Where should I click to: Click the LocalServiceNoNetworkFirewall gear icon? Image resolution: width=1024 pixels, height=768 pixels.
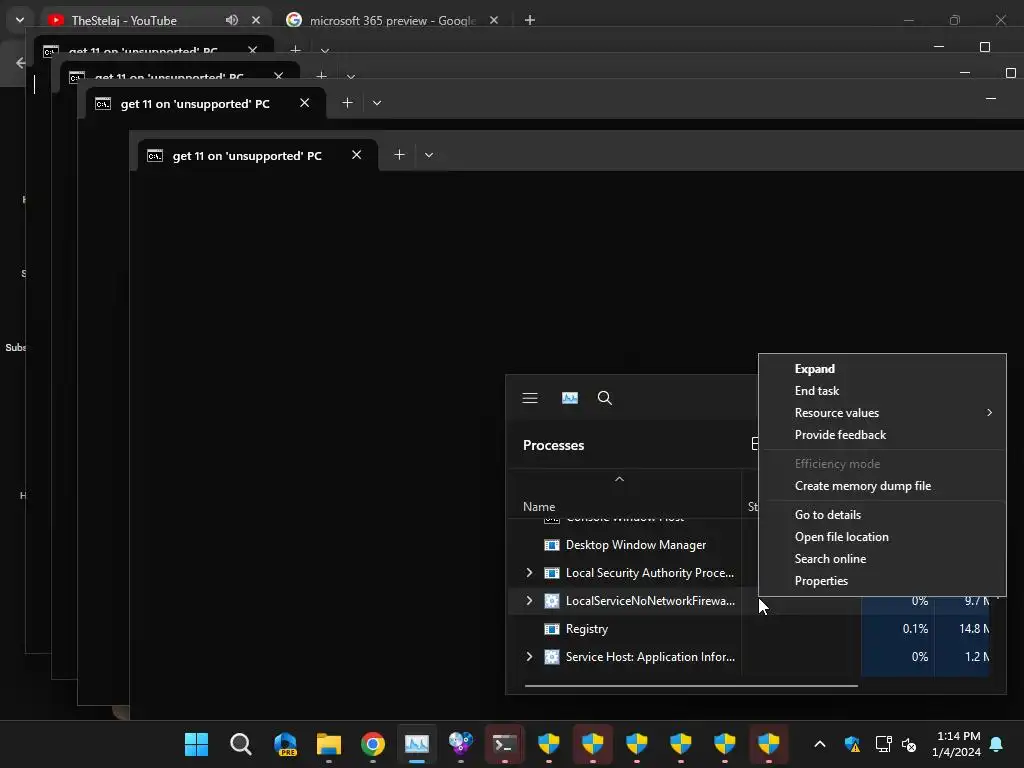tap(552, 601)
